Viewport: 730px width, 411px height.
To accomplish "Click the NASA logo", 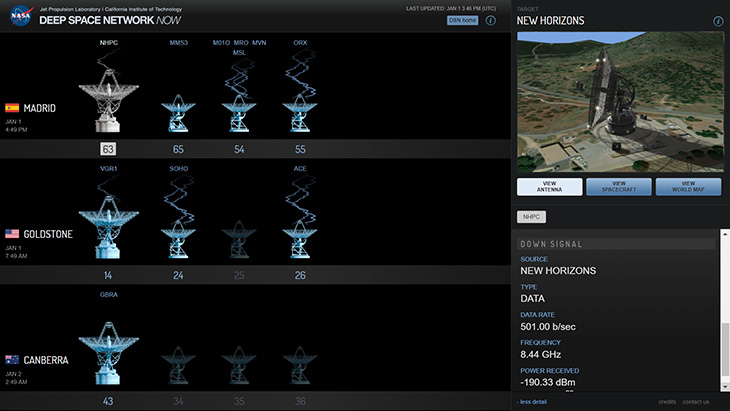I will pyautogui.click(x=19, y=18).
